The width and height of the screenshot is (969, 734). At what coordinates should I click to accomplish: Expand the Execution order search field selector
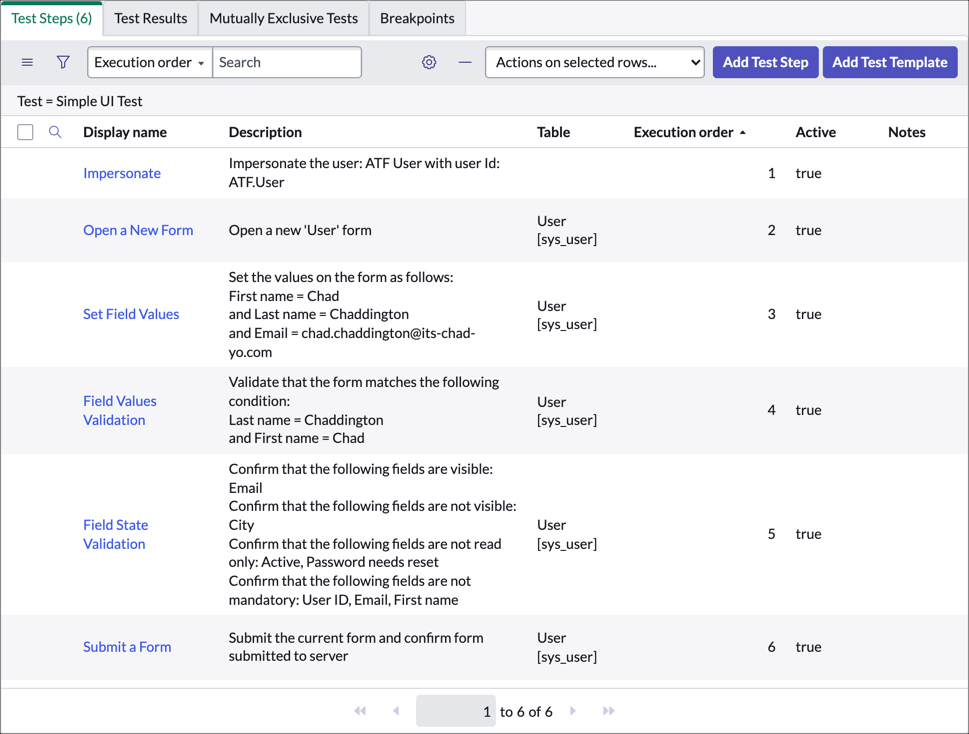point(149,62)
